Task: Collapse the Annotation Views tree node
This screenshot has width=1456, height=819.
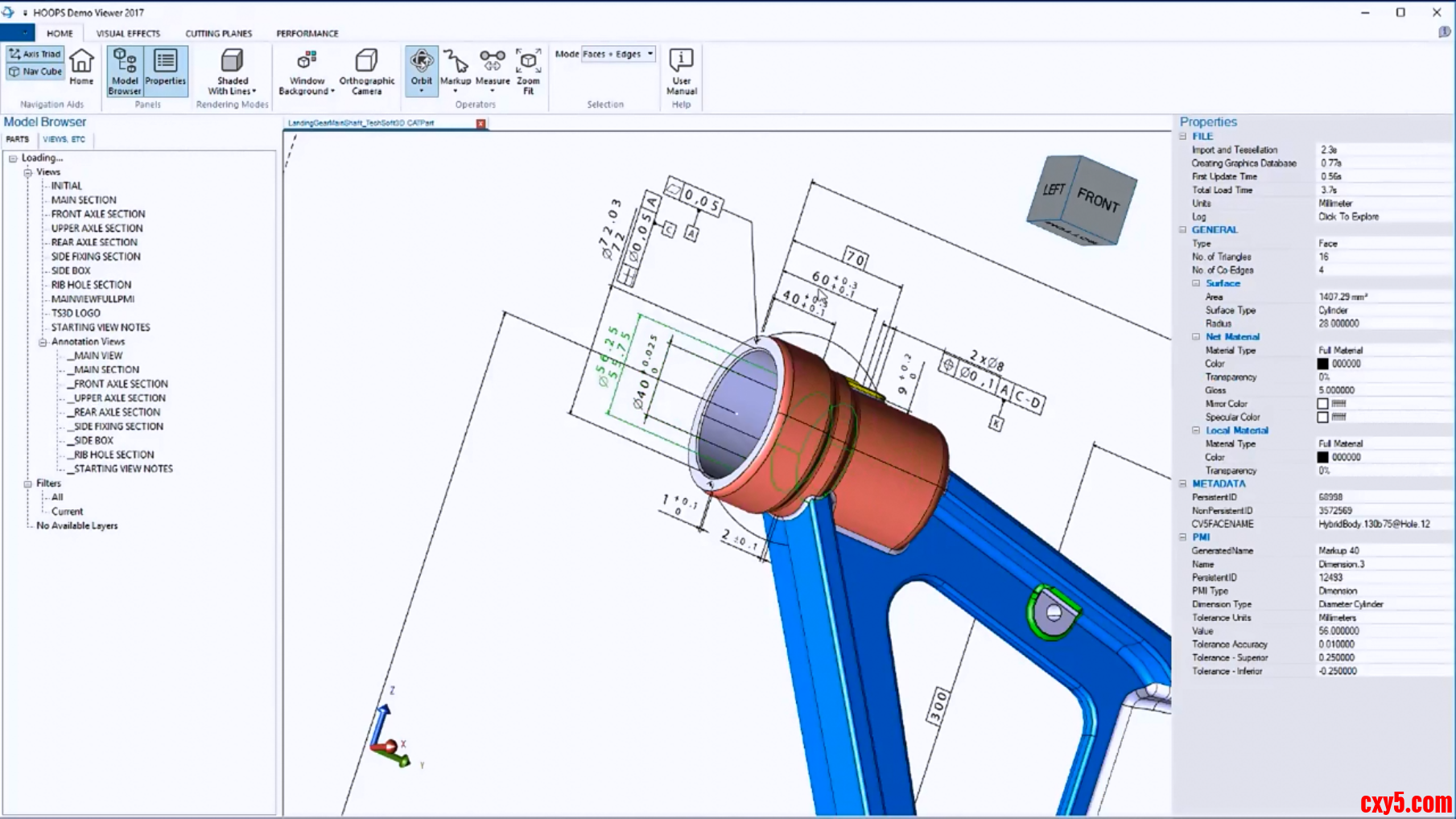Action: 43,342
